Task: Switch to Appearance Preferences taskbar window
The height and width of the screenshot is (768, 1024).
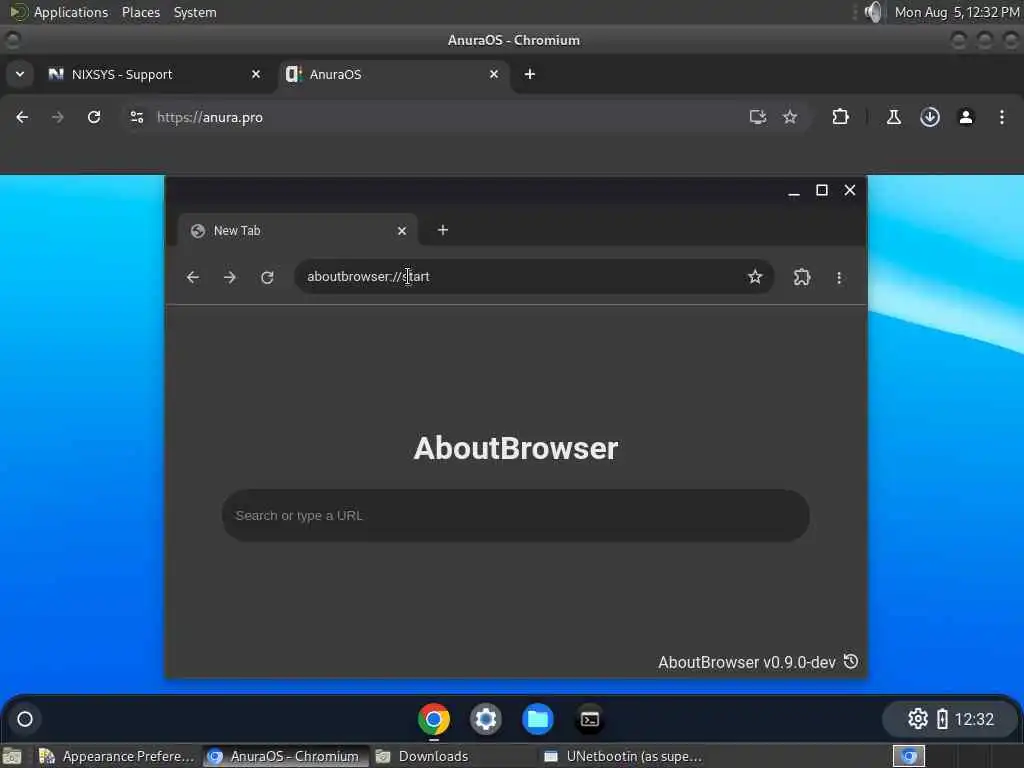Action: pyautogui.click(x=118, y=756)
